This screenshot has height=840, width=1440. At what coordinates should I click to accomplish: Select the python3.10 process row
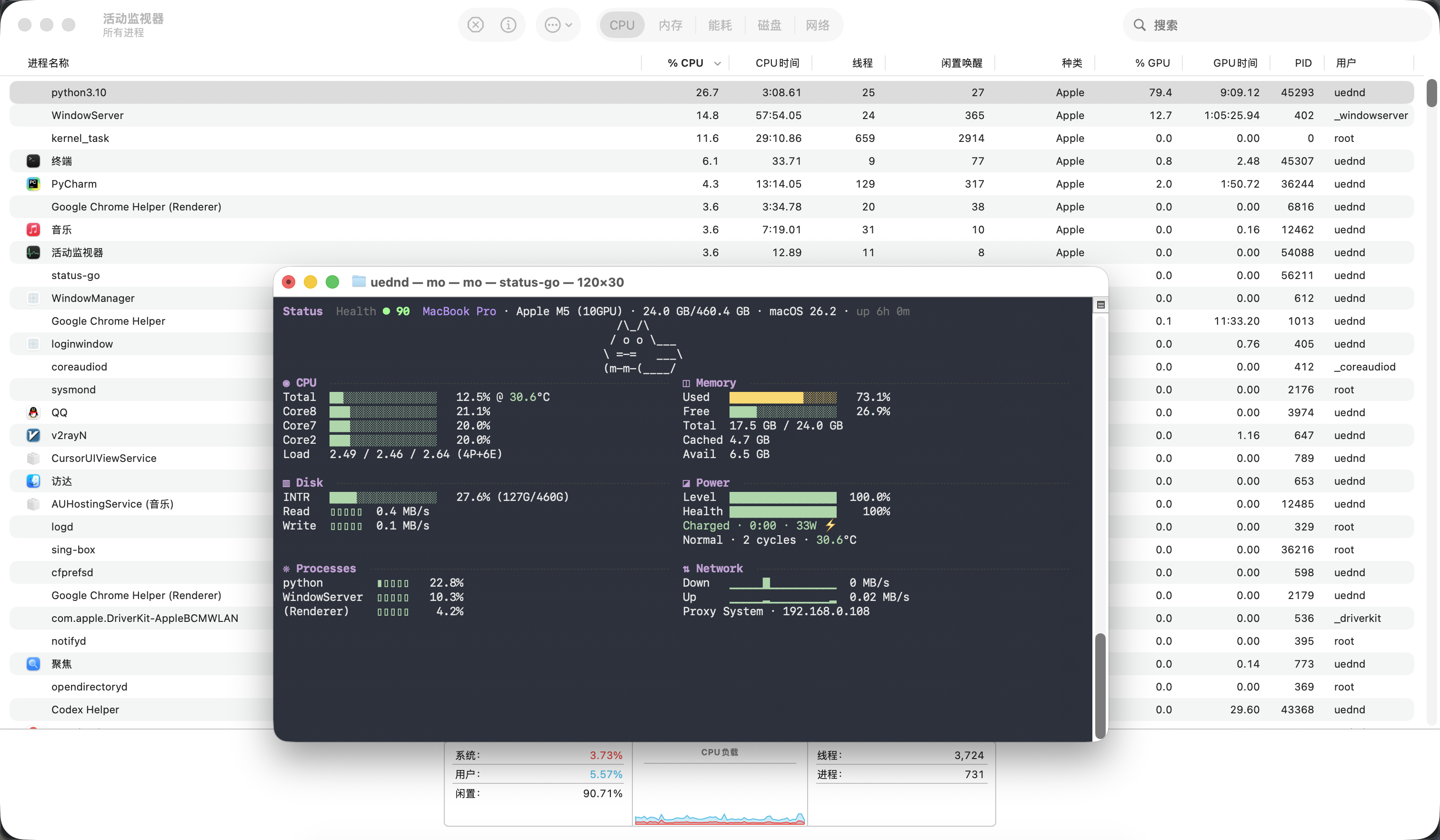pos(711,92)
